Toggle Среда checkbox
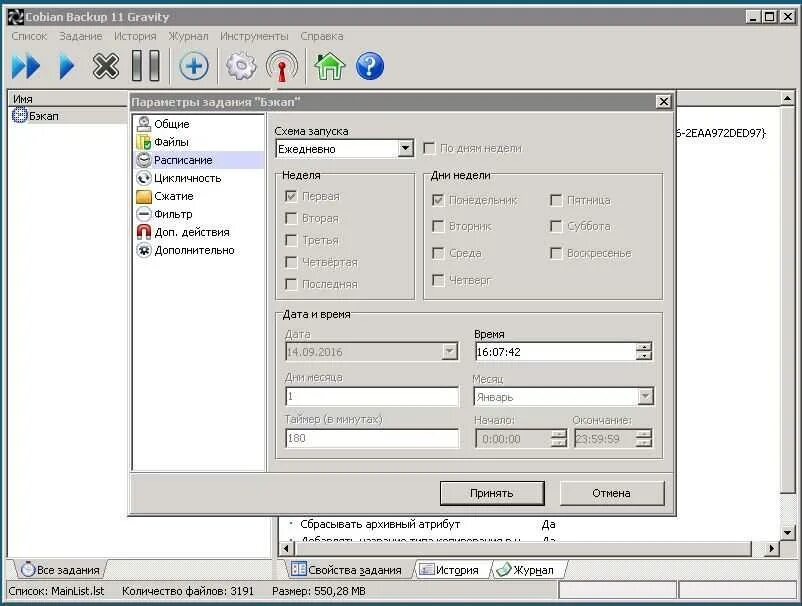 click(x=438, y=253)
